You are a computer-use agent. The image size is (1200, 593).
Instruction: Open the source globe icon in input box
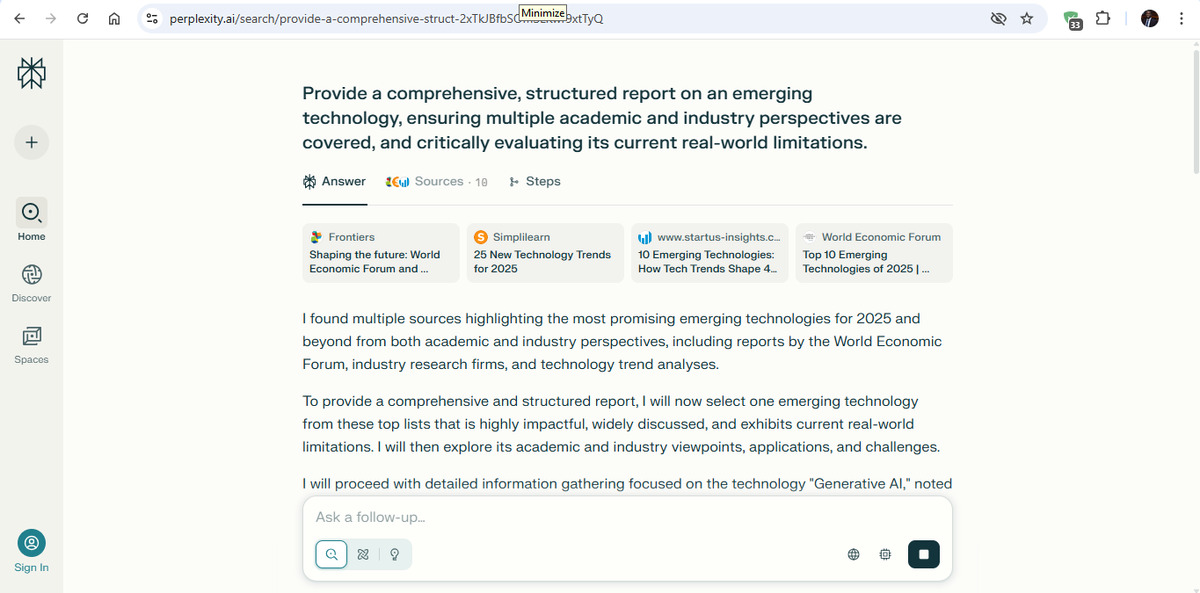853,554
